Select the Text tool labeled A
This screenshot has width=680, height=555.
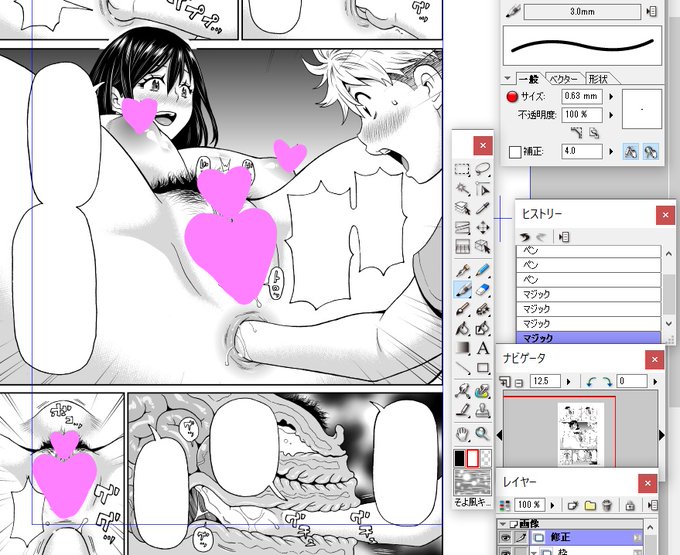(x=482, y=348)
